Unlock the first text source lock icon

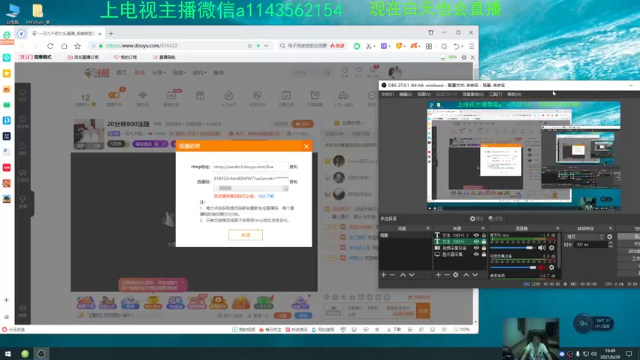click(484, 235)
